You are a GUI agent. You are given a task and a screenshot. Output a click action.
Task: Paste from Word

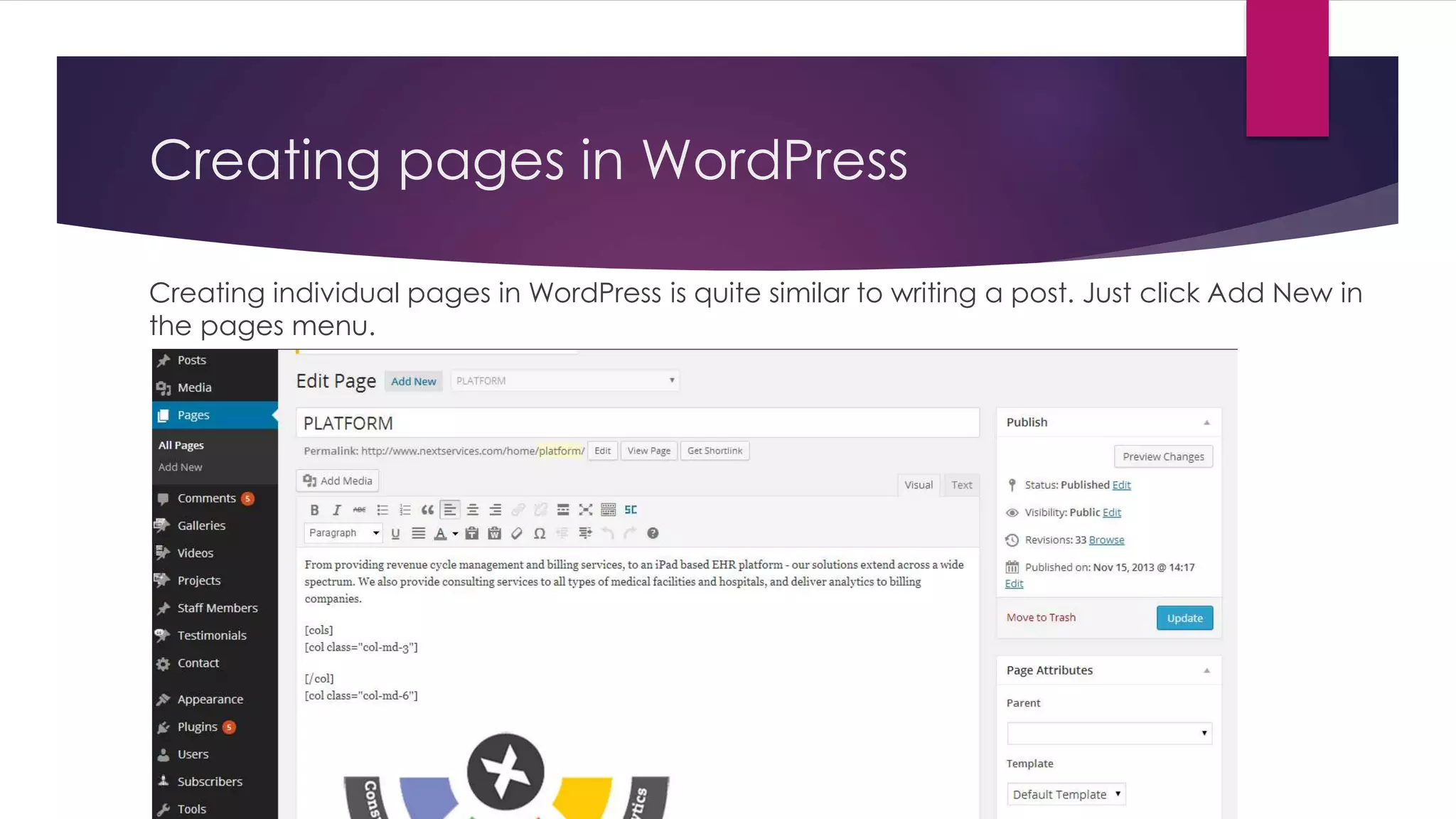[x=495, y=533]
